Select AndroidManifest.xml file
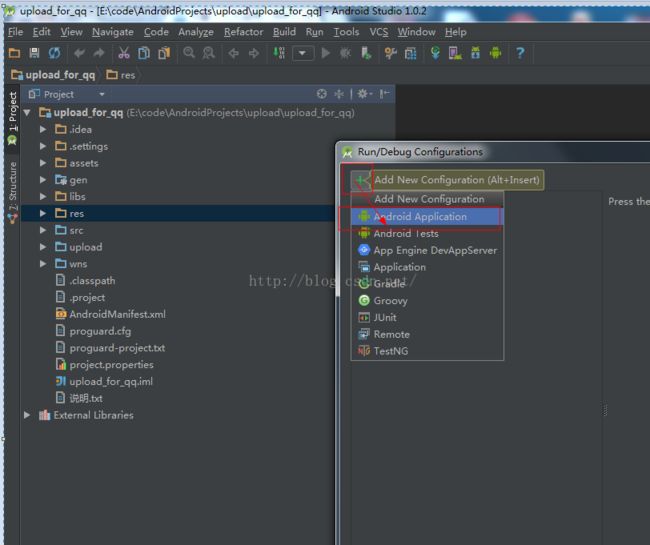The image size is (650, 545). tap(111, 314)
